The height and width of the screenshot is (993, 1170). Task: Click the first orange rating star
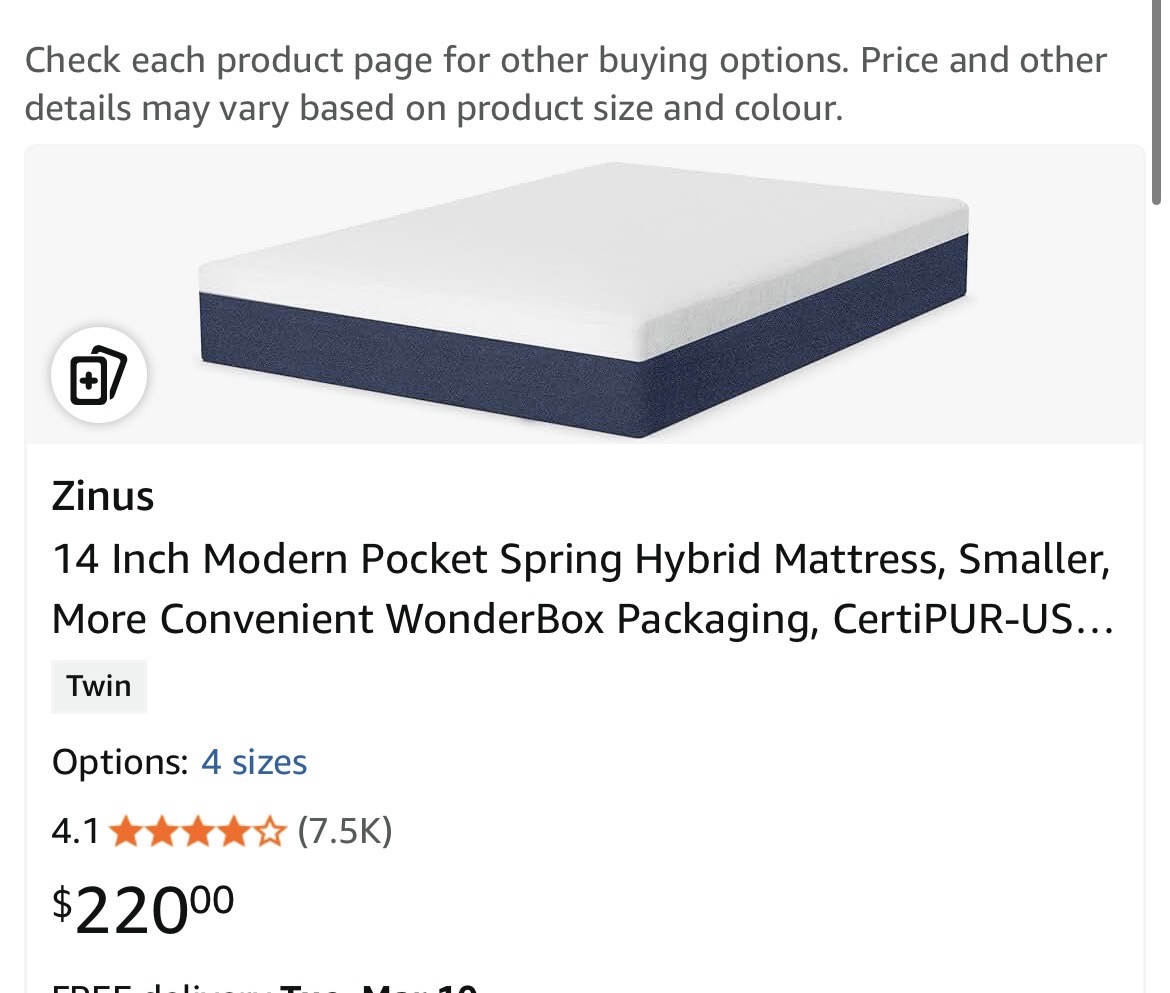pos(125,831)
